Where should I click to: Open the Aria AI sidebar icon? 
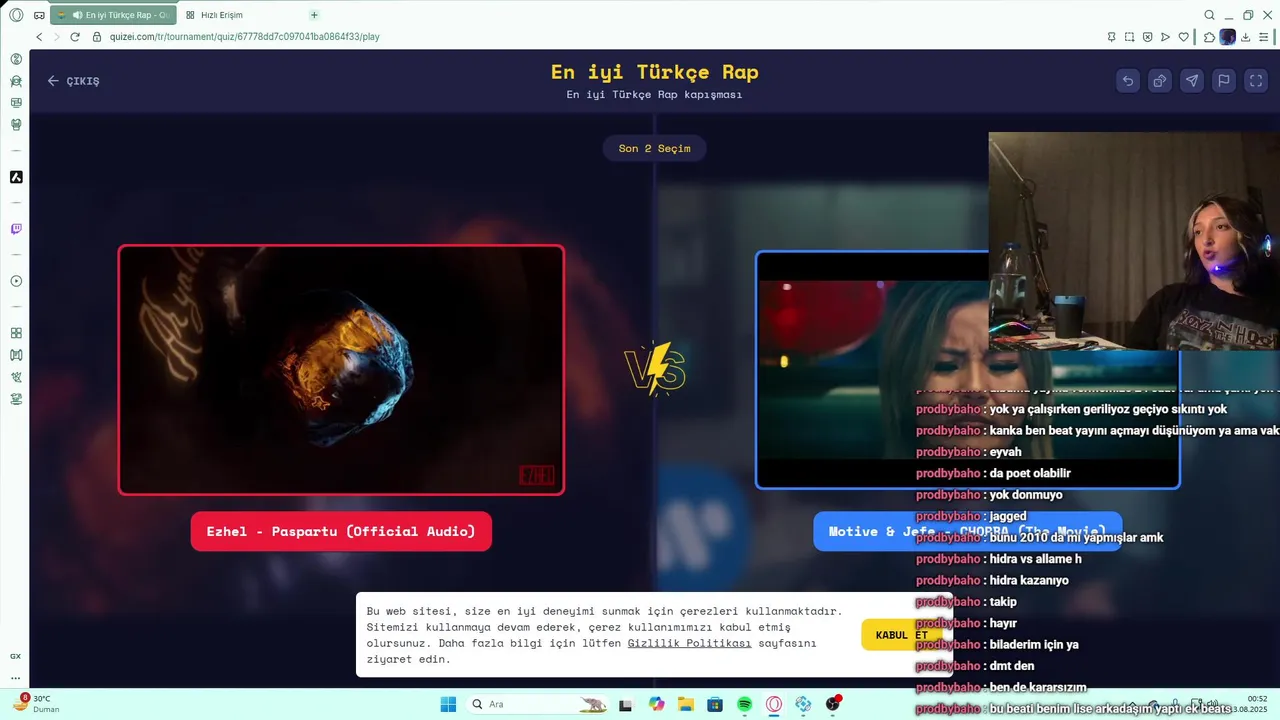16,177
